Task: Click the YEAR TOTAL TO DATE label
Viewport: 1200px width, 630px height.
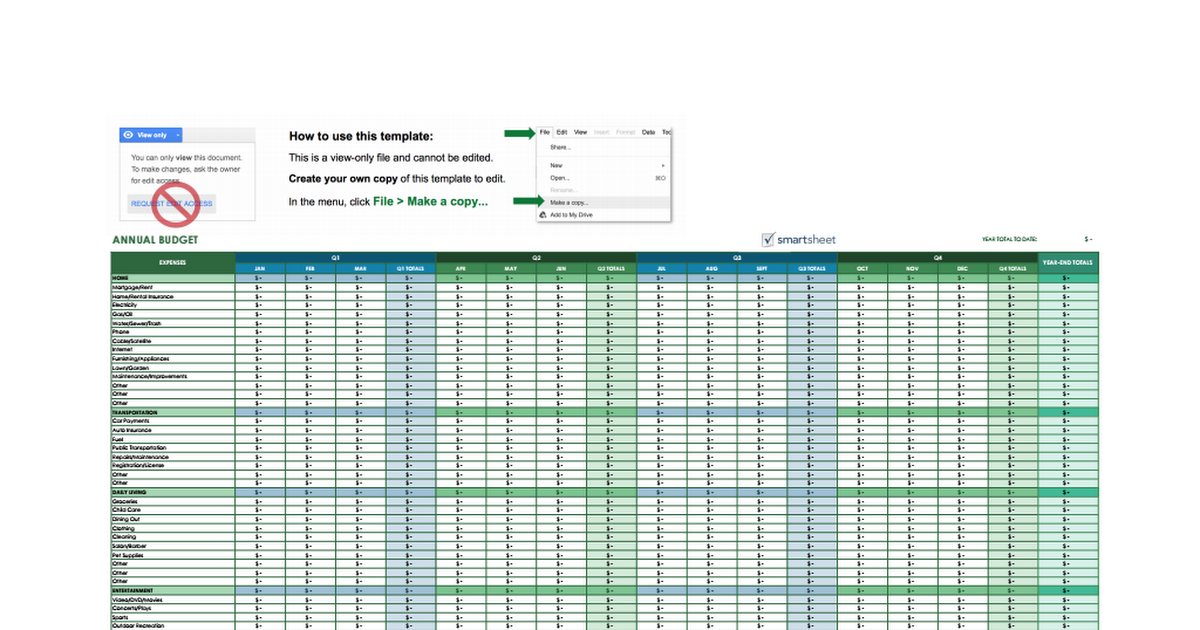Action: coord(1010,240)
